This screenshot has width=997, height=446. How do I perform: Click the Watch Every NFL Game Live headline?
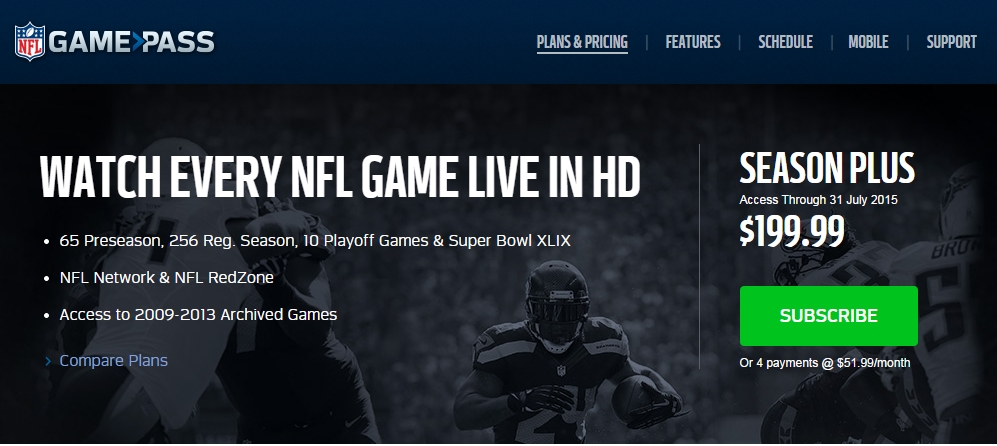pyautogui.click(x=340, y=176)
